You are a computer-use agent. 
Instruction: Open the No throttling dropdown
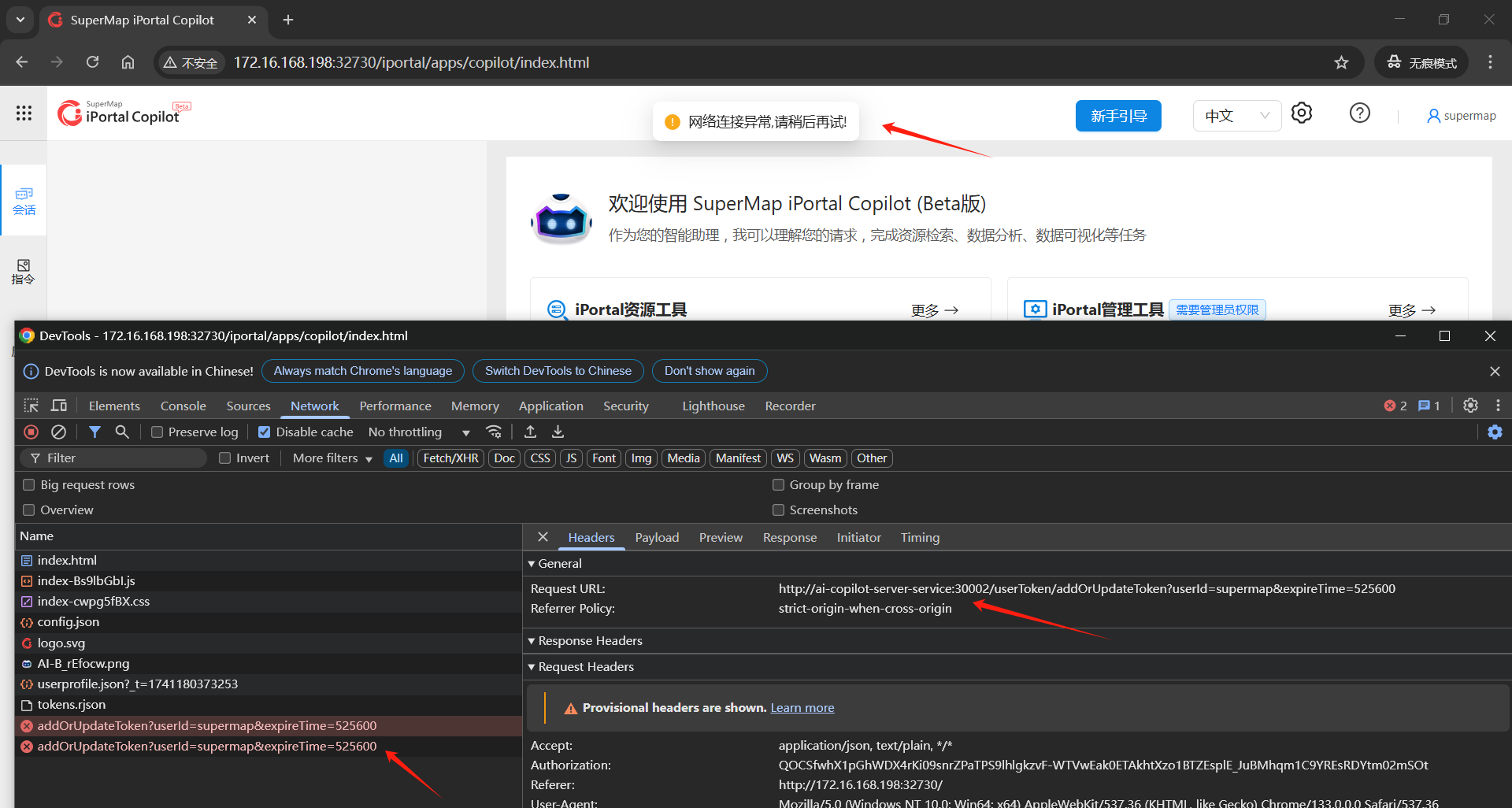click(x=418, y=432)
